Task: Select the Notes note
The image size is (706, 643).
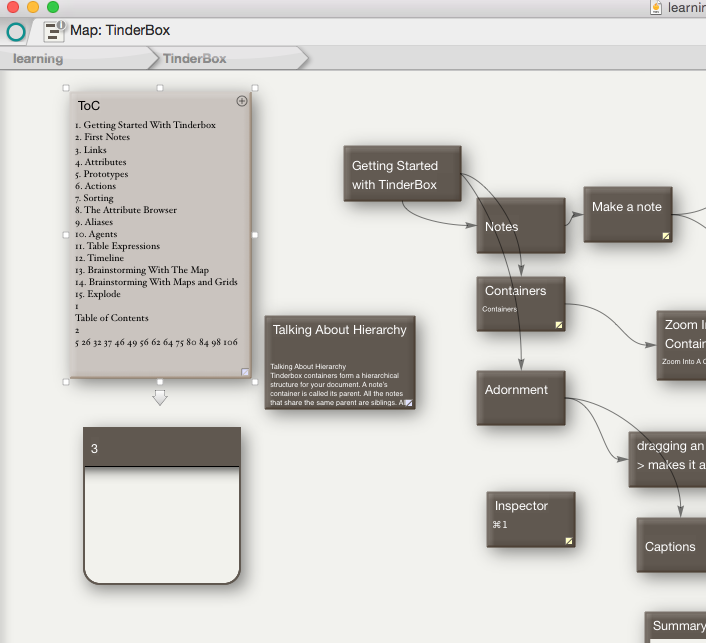Action: 521,226
